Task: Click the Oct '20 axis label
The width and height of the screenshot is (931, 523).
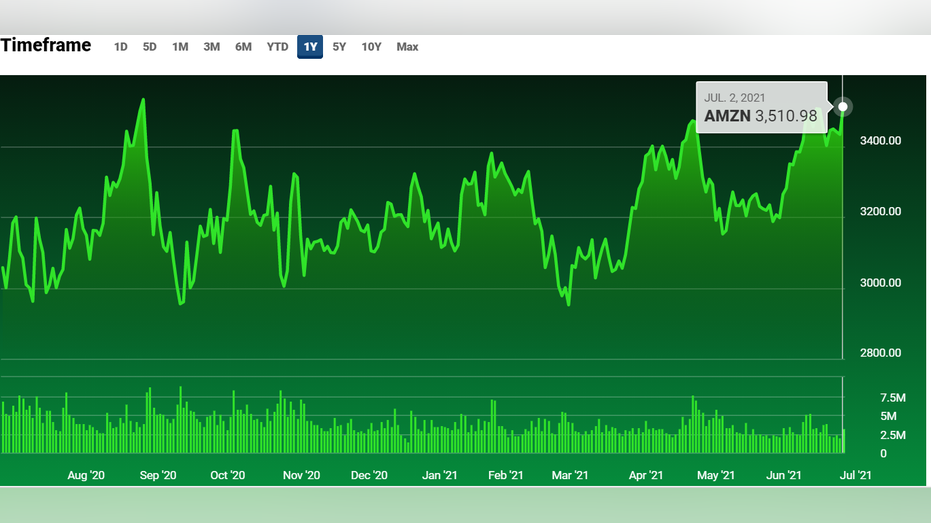Action: [227, 476]
